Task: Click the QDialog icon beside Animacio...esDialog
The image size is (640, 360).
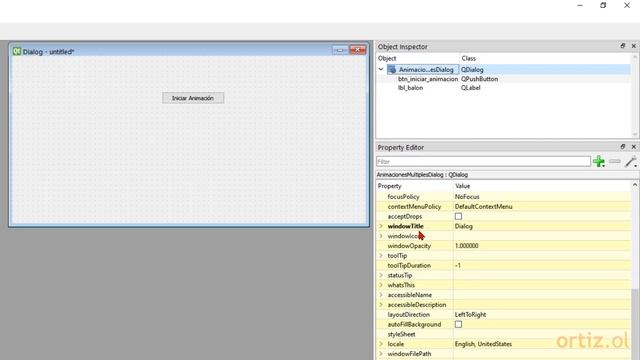Action: 392,70
